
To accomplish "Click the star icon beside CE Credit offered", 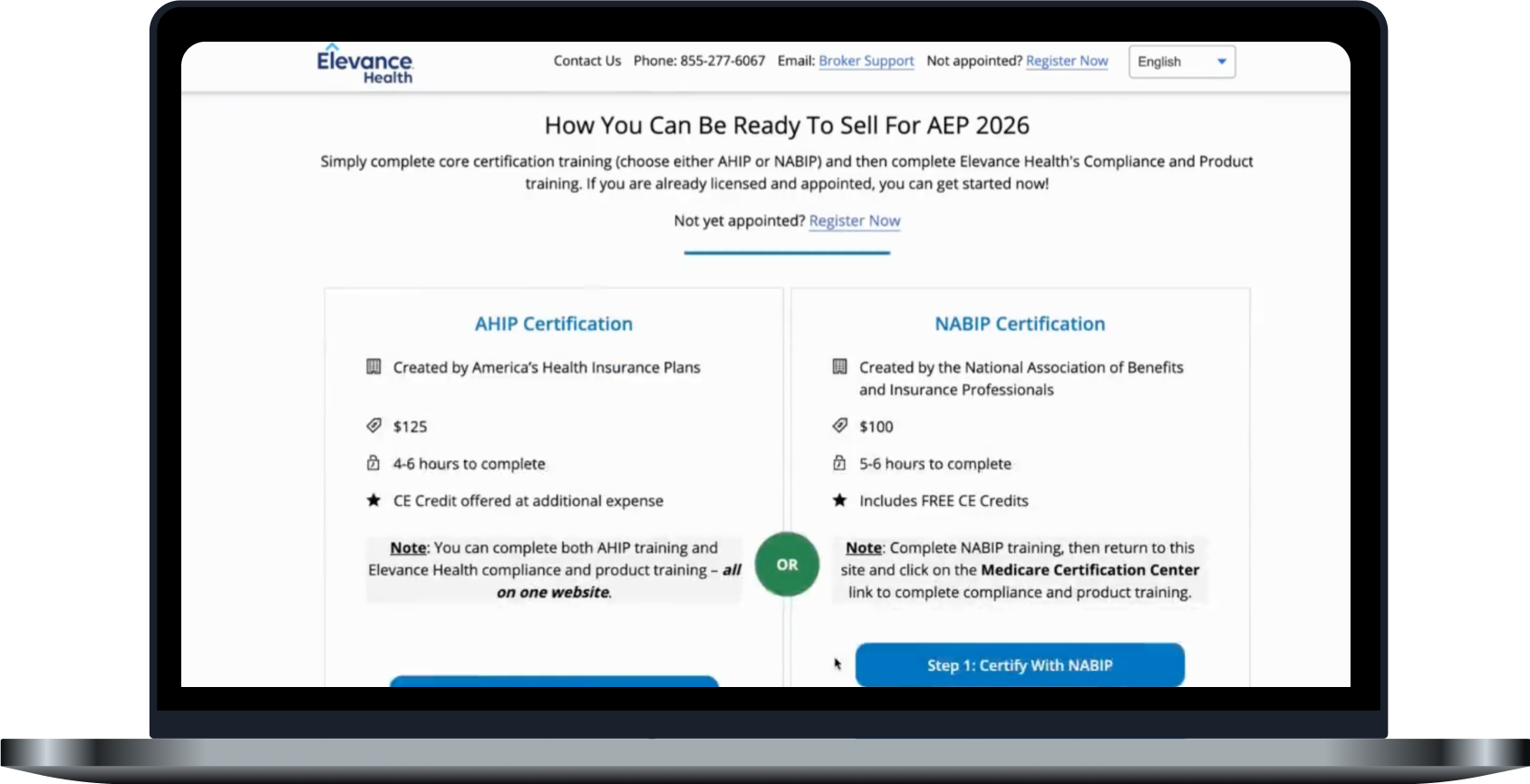I will click(x=373, y=500).
